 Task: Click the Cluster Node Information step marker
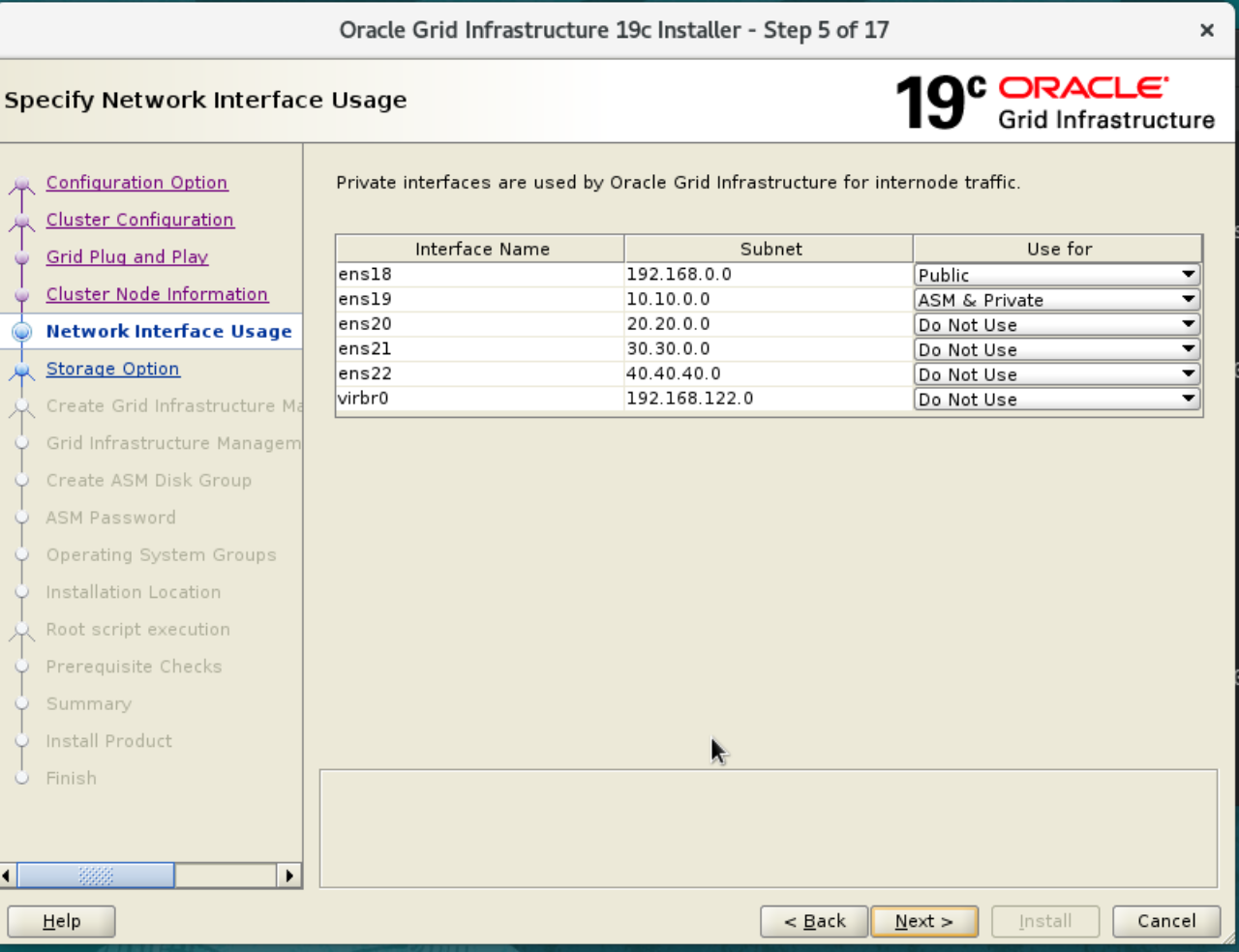[x=21, y=295]
